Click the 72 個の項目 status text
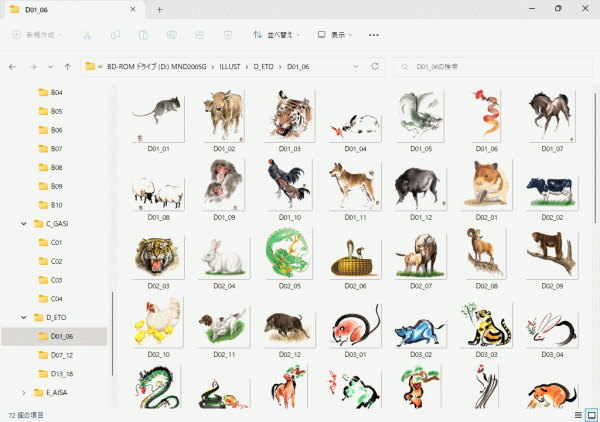Screen dimensions: 600x422 pos(26,415)
